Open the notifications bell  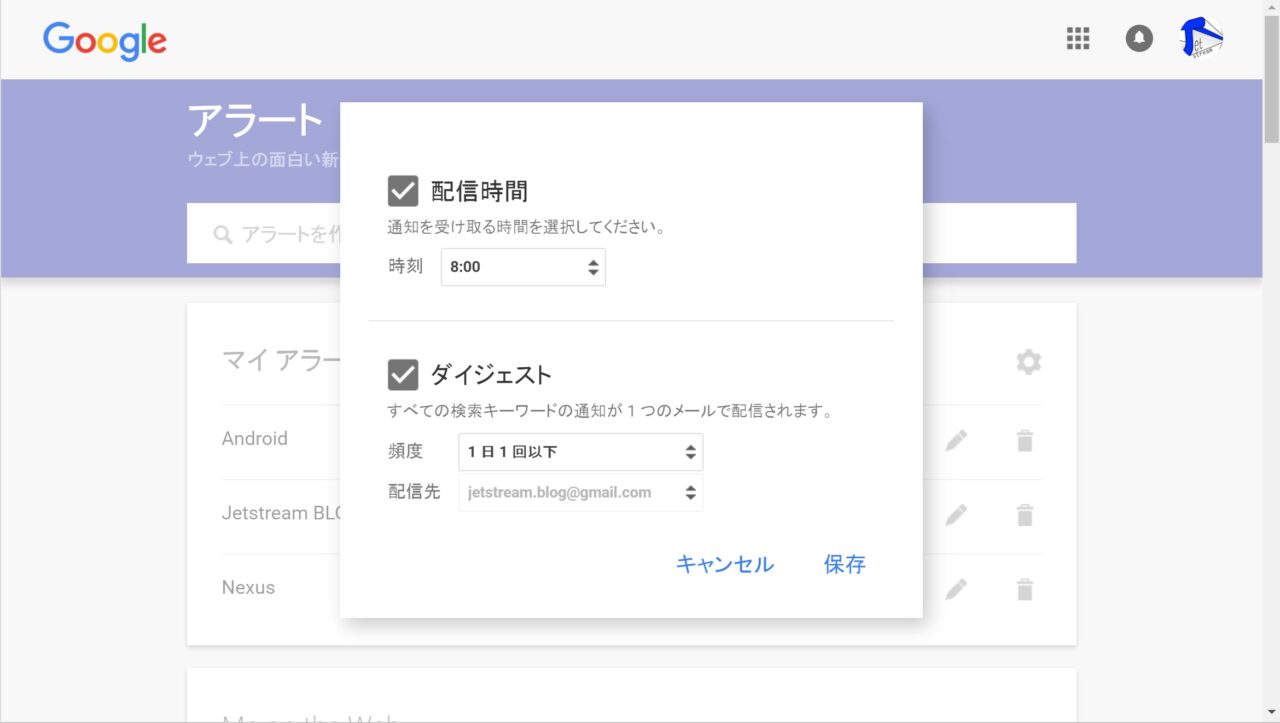[x=1139, y=39]
